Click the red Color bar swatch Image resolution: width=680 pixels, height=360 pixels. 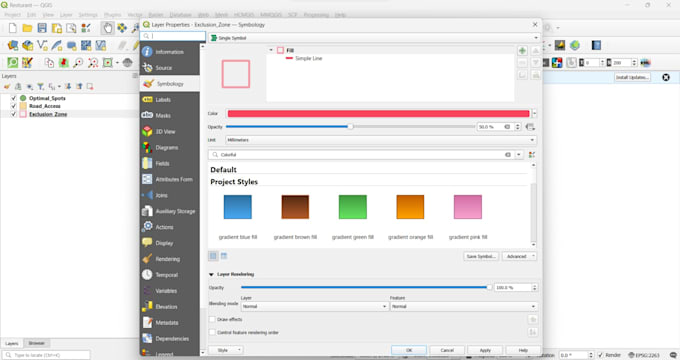(x=379, y=114)
